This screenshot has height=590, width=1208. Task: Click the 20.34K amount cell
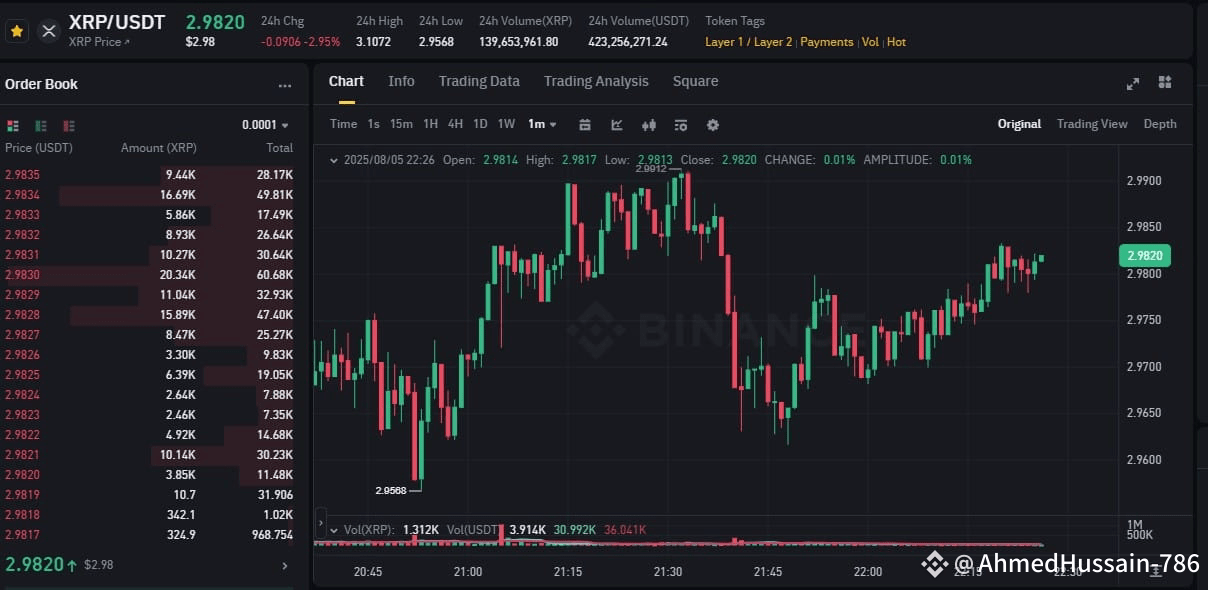tap(178, 275)
